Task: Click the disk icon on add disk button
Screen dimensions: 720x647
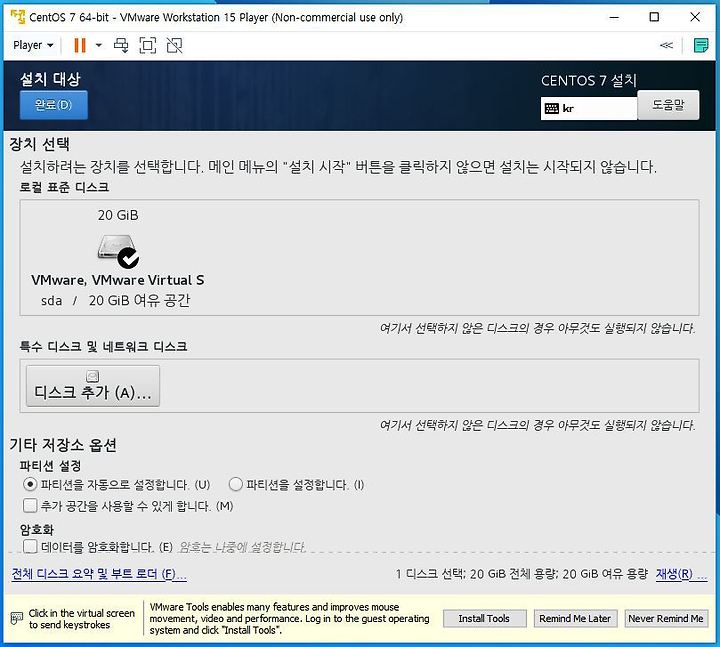Action: point(93,376)
